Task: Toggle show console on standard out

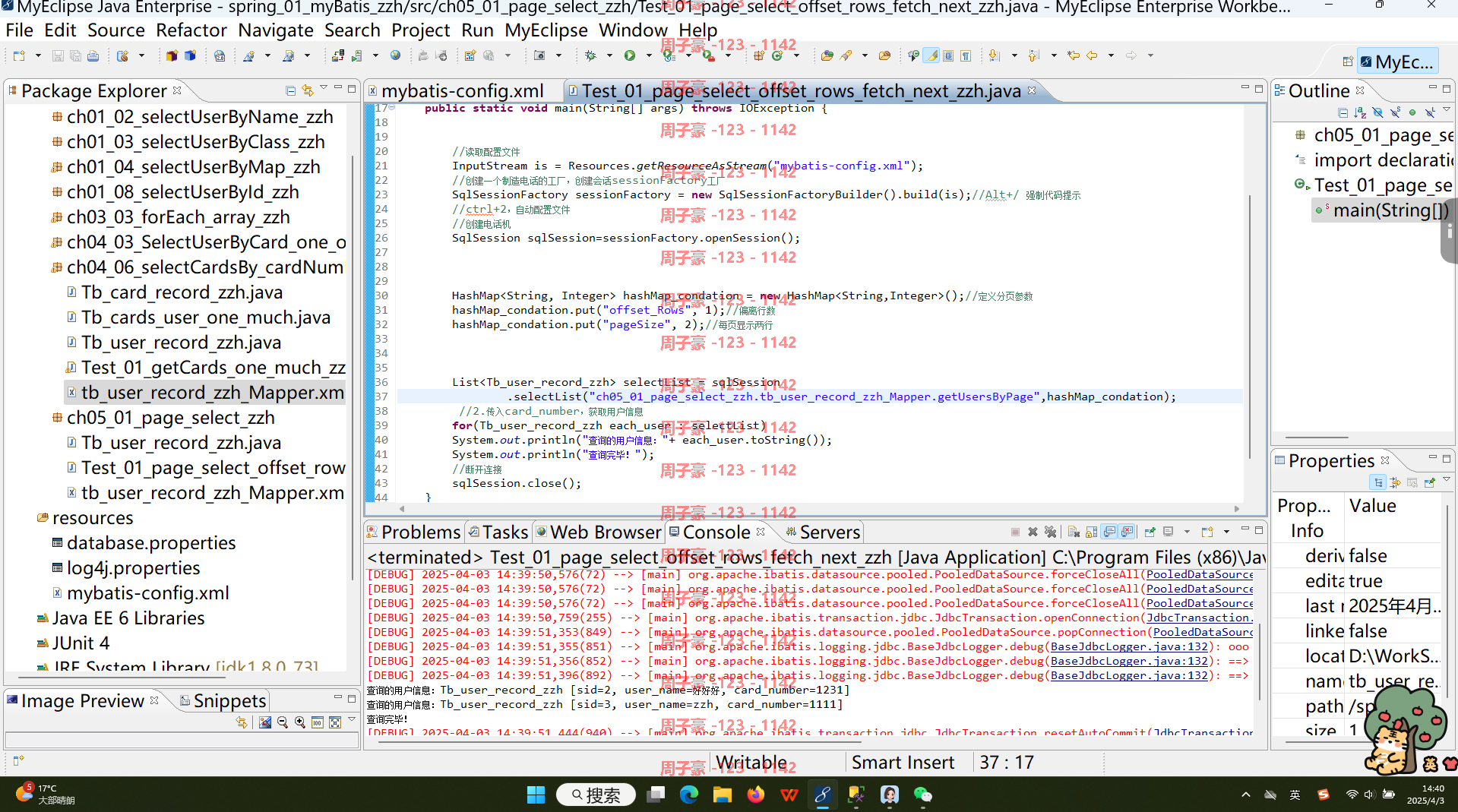Action: pyautogui.click(x=1109, y=532)
